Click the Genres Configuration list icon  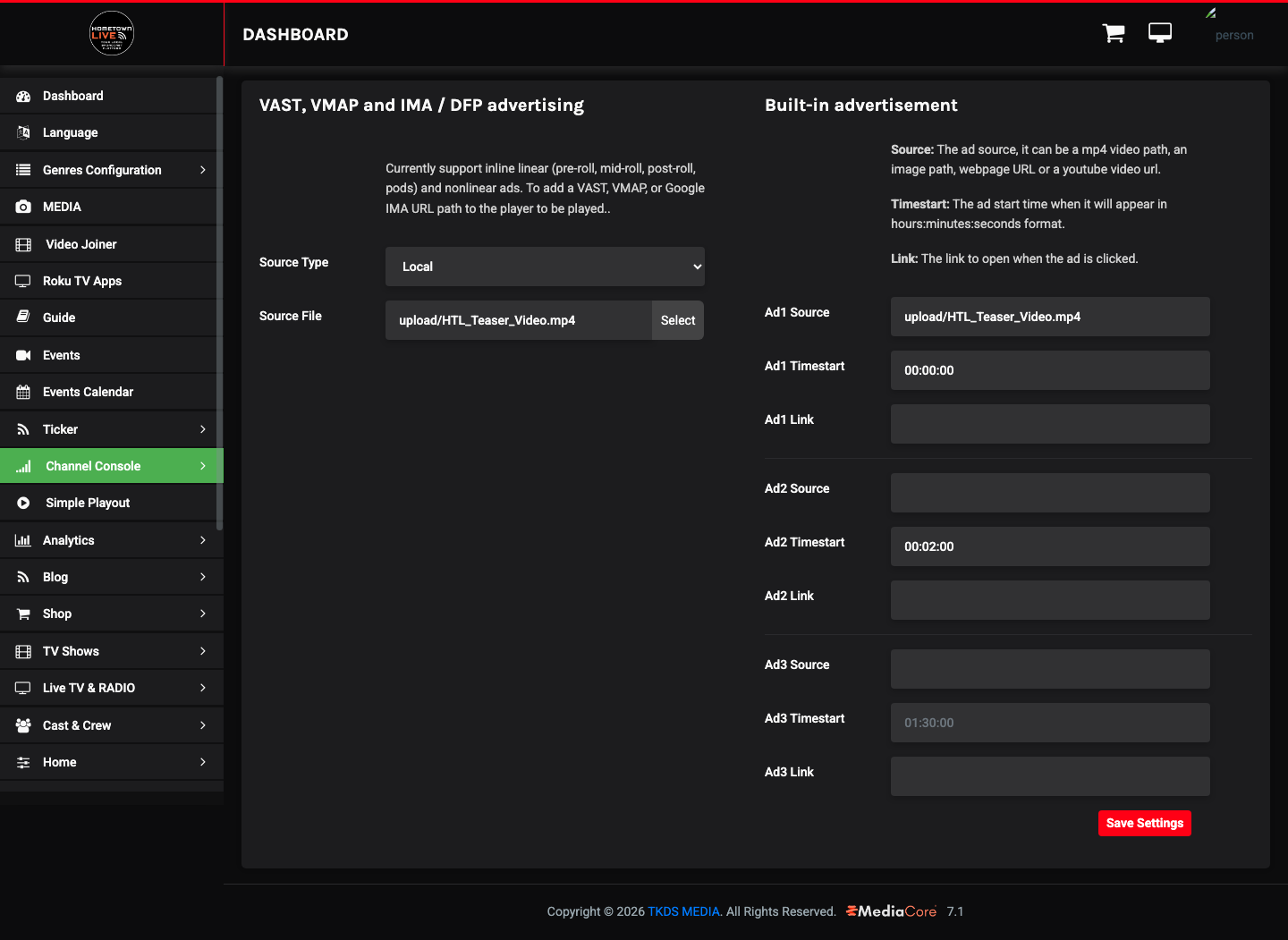coord(23,170)
